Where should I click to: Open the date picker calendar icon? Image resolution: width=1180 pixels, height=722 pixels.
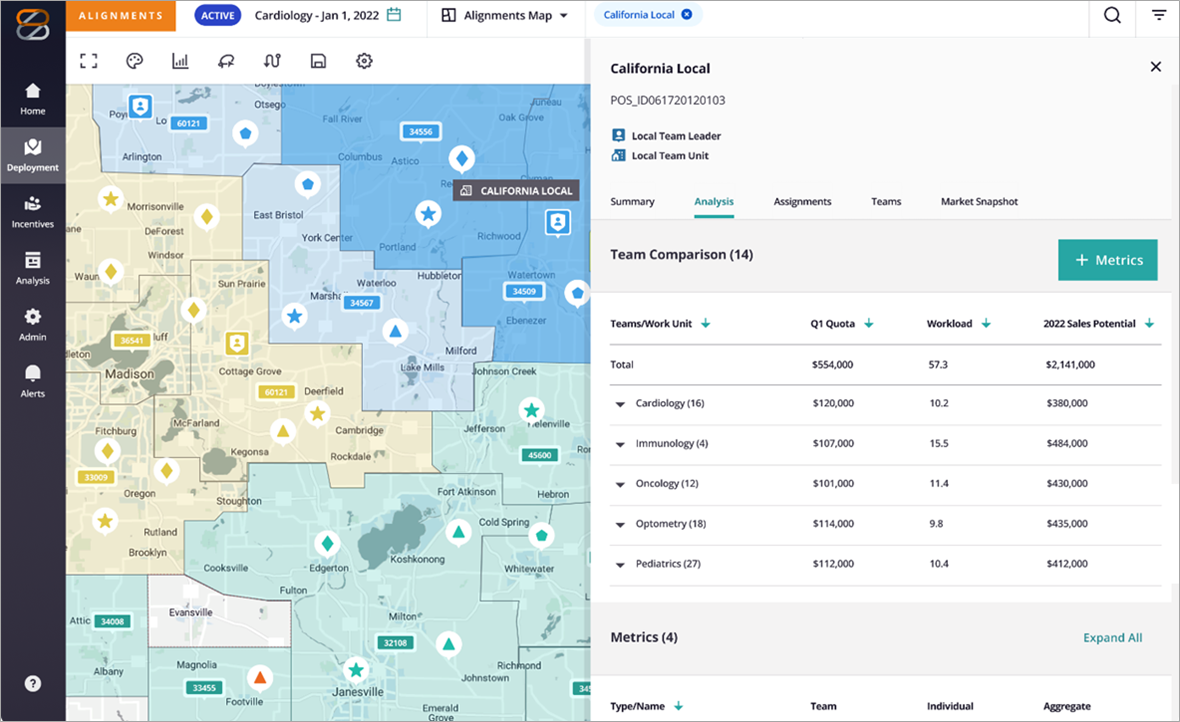tap(394, 16)
